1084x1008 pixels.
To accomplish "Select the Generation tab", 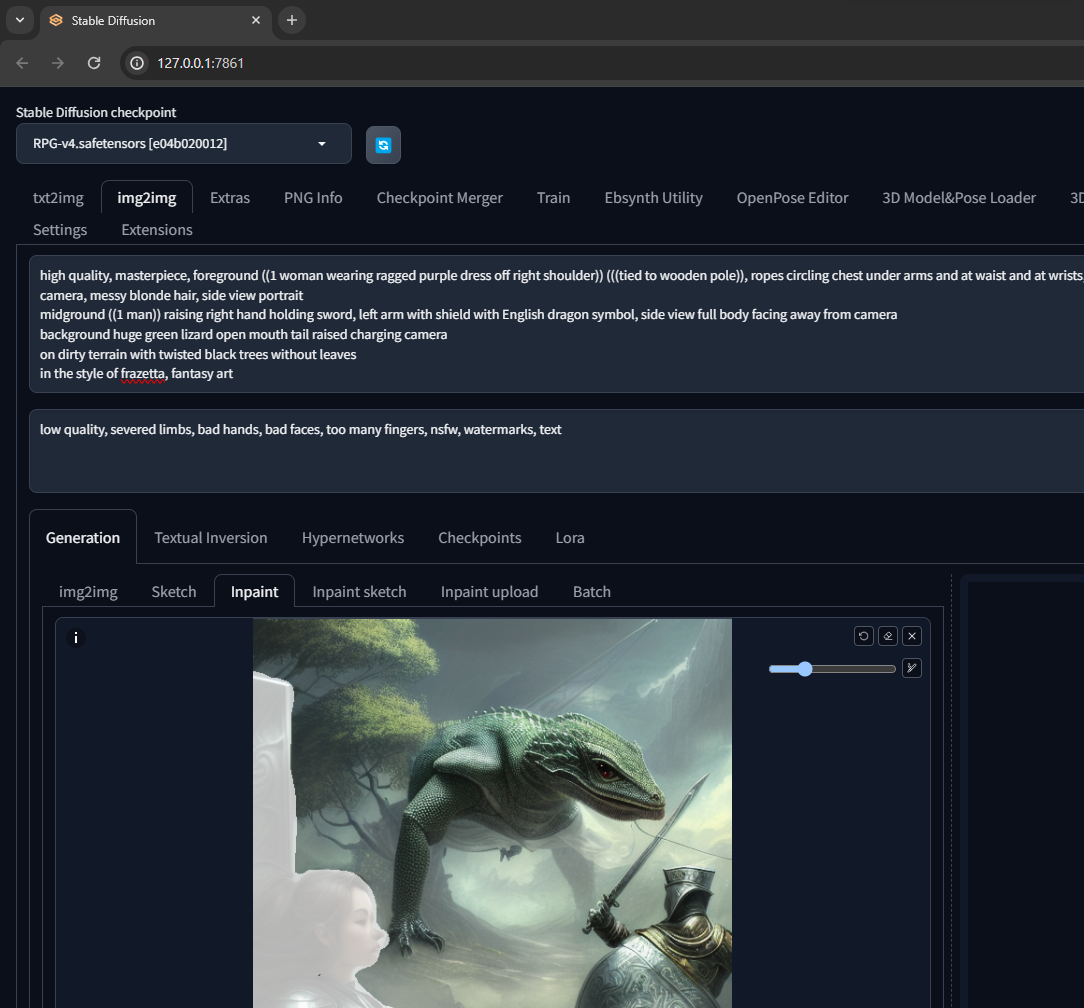I will pos(83,538).
